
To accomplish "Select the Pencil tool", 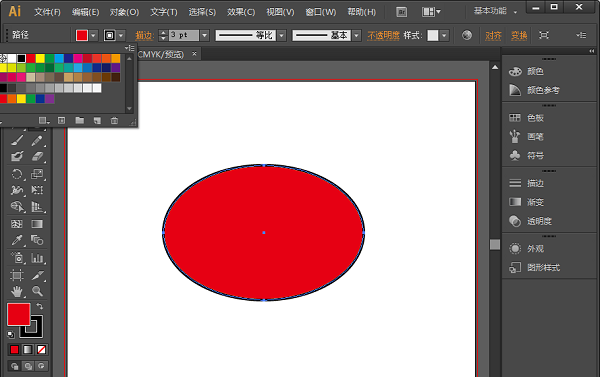I will click(37, 140).
